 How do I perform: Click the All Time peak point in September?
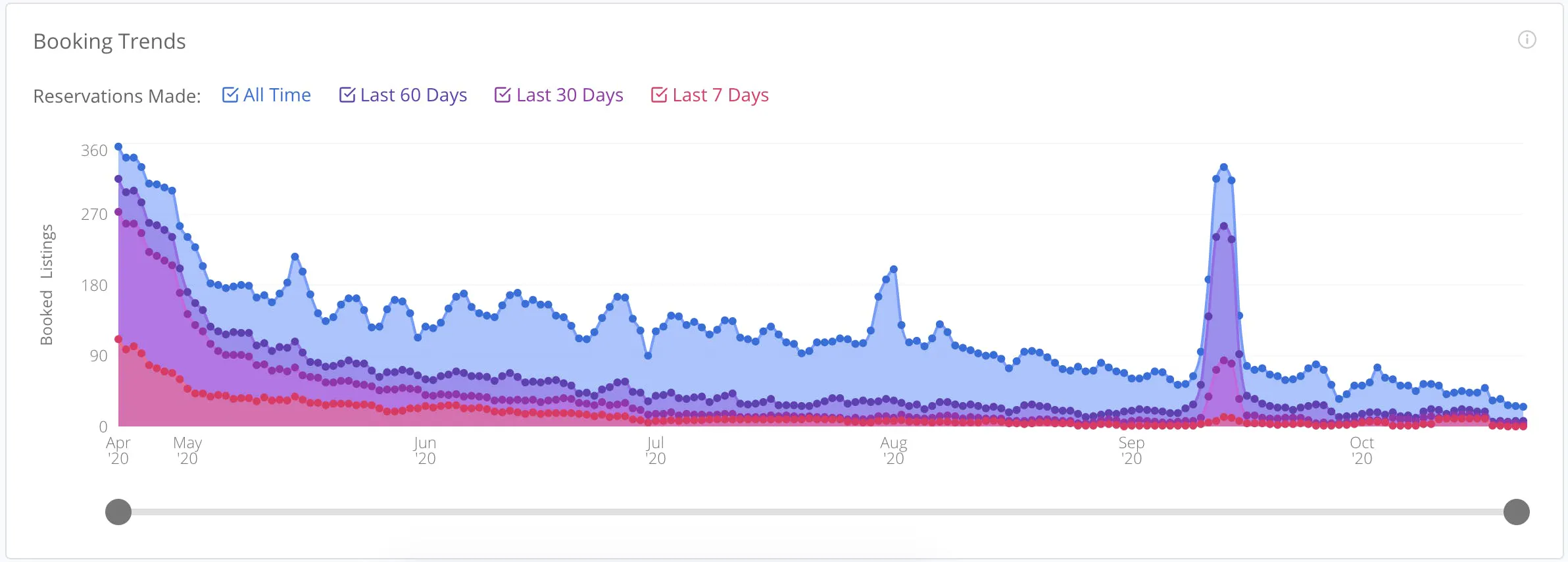tap(1223, 167)
